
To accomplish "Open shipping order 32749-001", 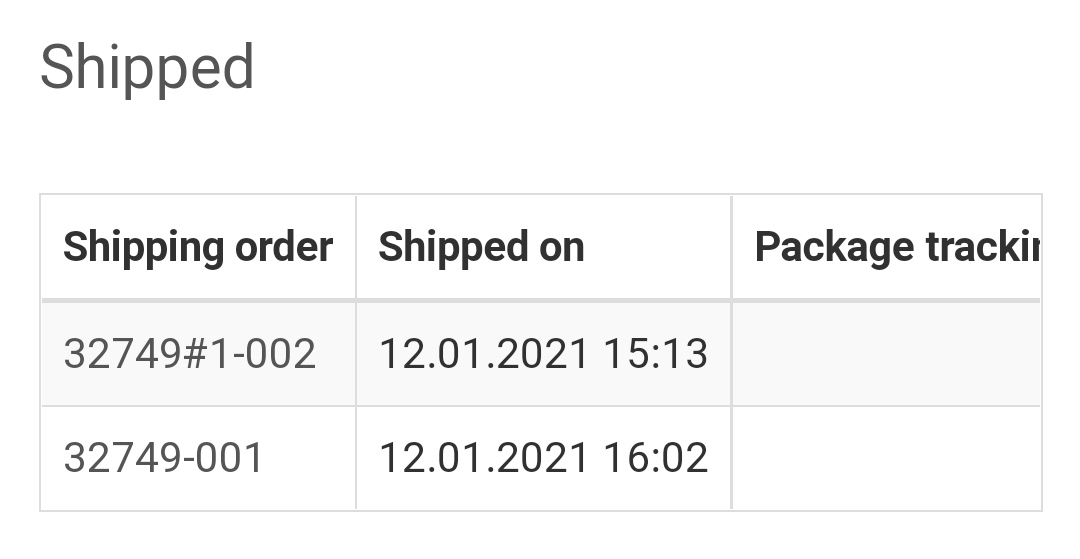I will 164,458.
